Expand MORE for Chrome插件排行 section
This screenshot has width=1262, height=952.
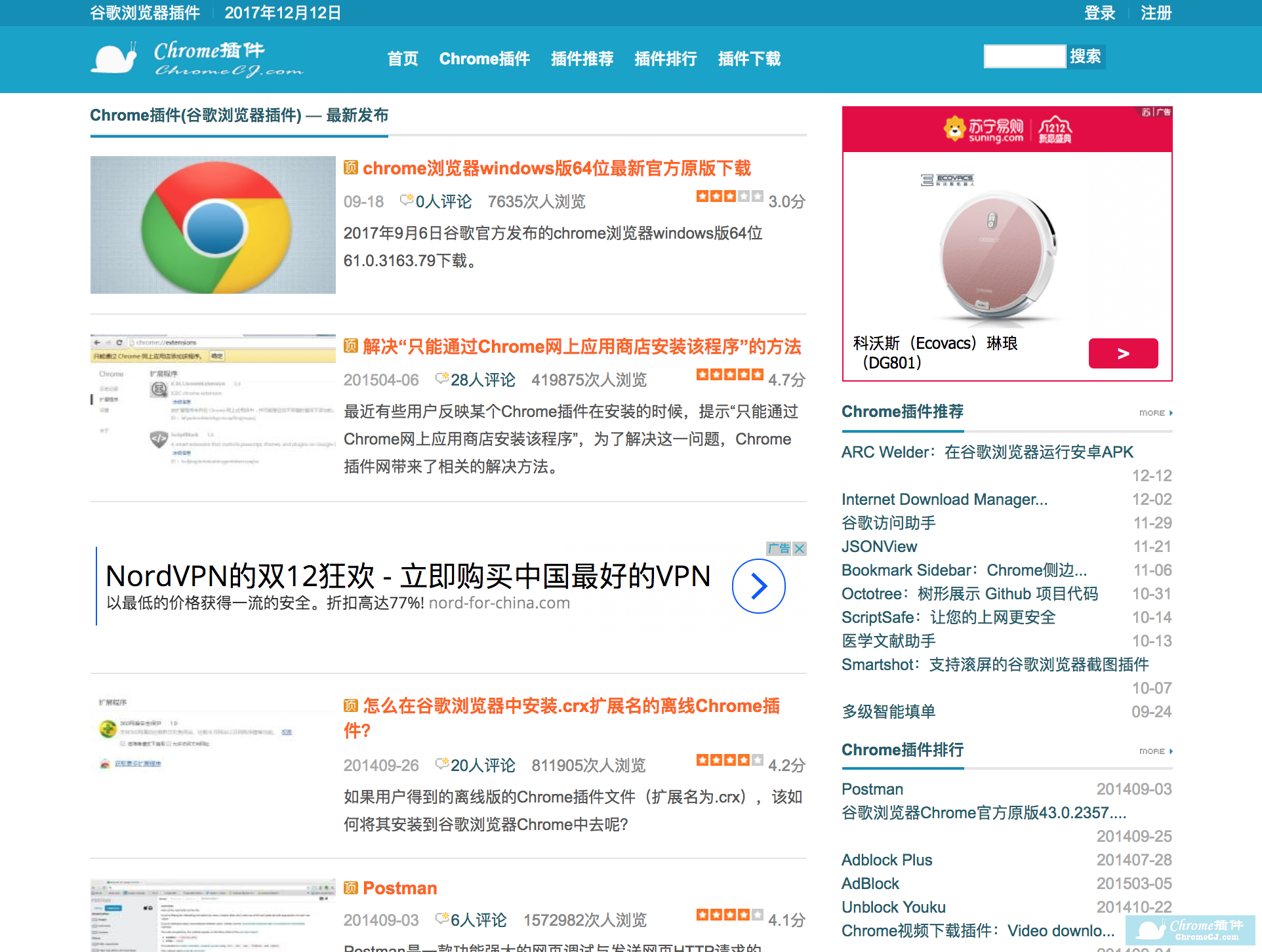click(x=1156, y=751)
